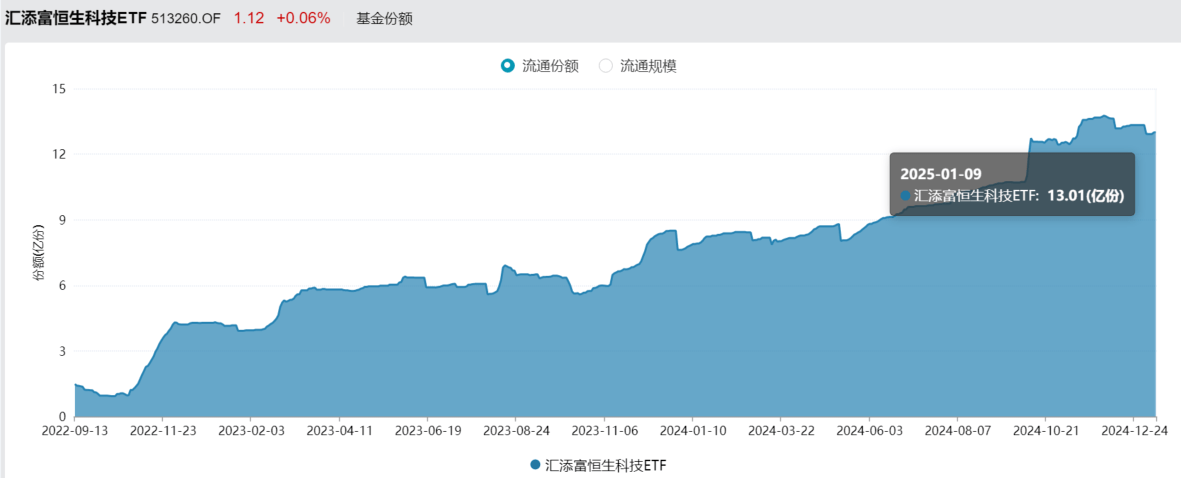The width and height of the screenshot is (1181, 478).
Task: Click the x-axis date 2024-10-21
Action: click(x=1045, y=431)
